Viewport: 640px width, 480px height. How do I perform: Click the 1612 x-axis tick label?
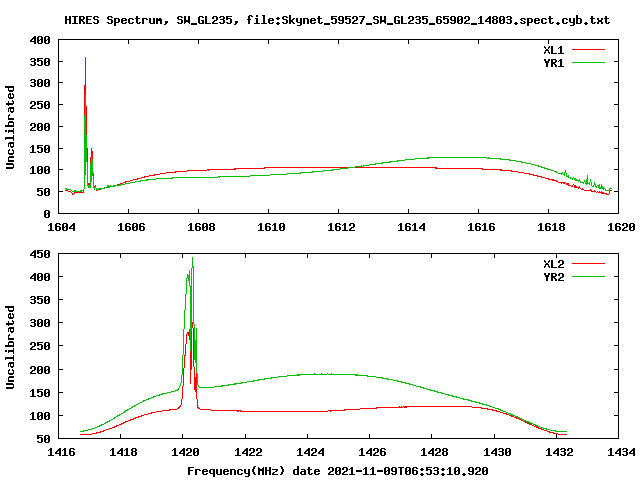(x=341, y=227)
